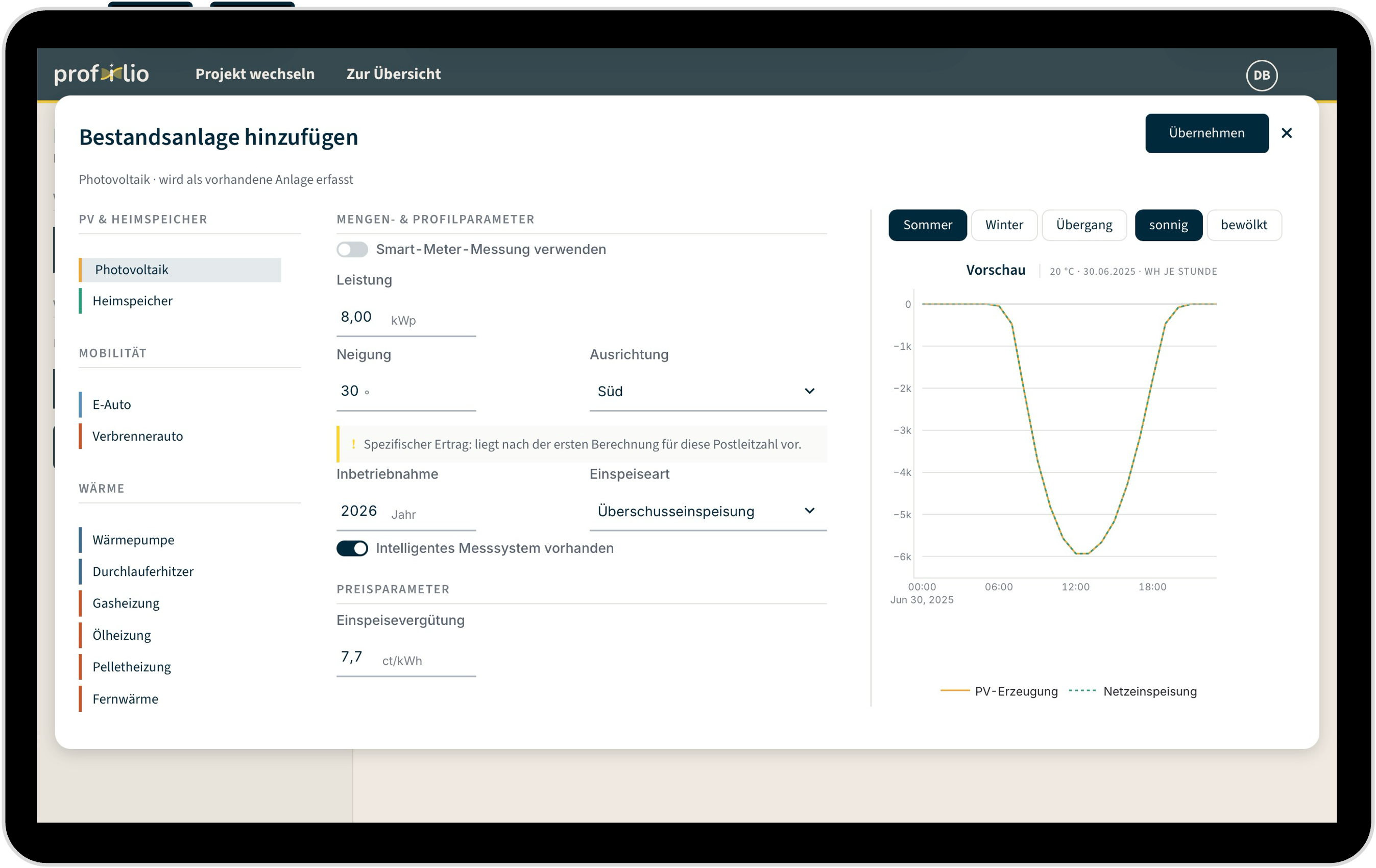Switch preview to Winter
The height and width of the screenshot is (868, 1376).
point(1004,225)
